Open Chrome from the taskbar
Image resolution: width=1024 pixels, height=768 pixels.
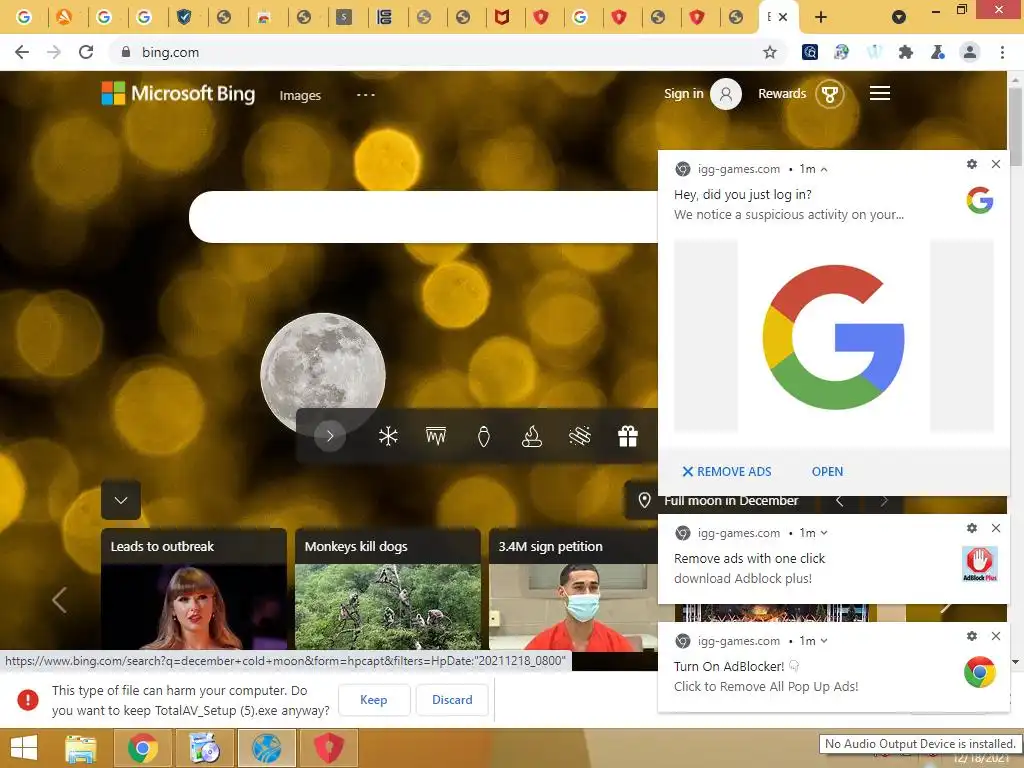pos(142,748)
